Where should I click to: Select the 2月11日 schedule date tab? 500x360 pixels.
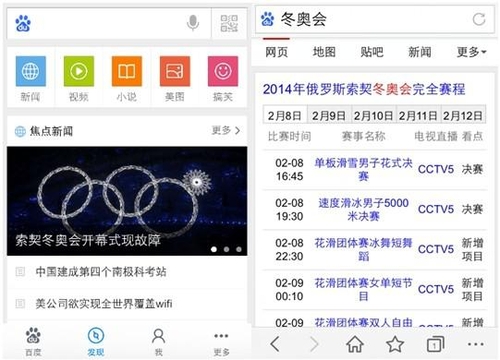418,115
